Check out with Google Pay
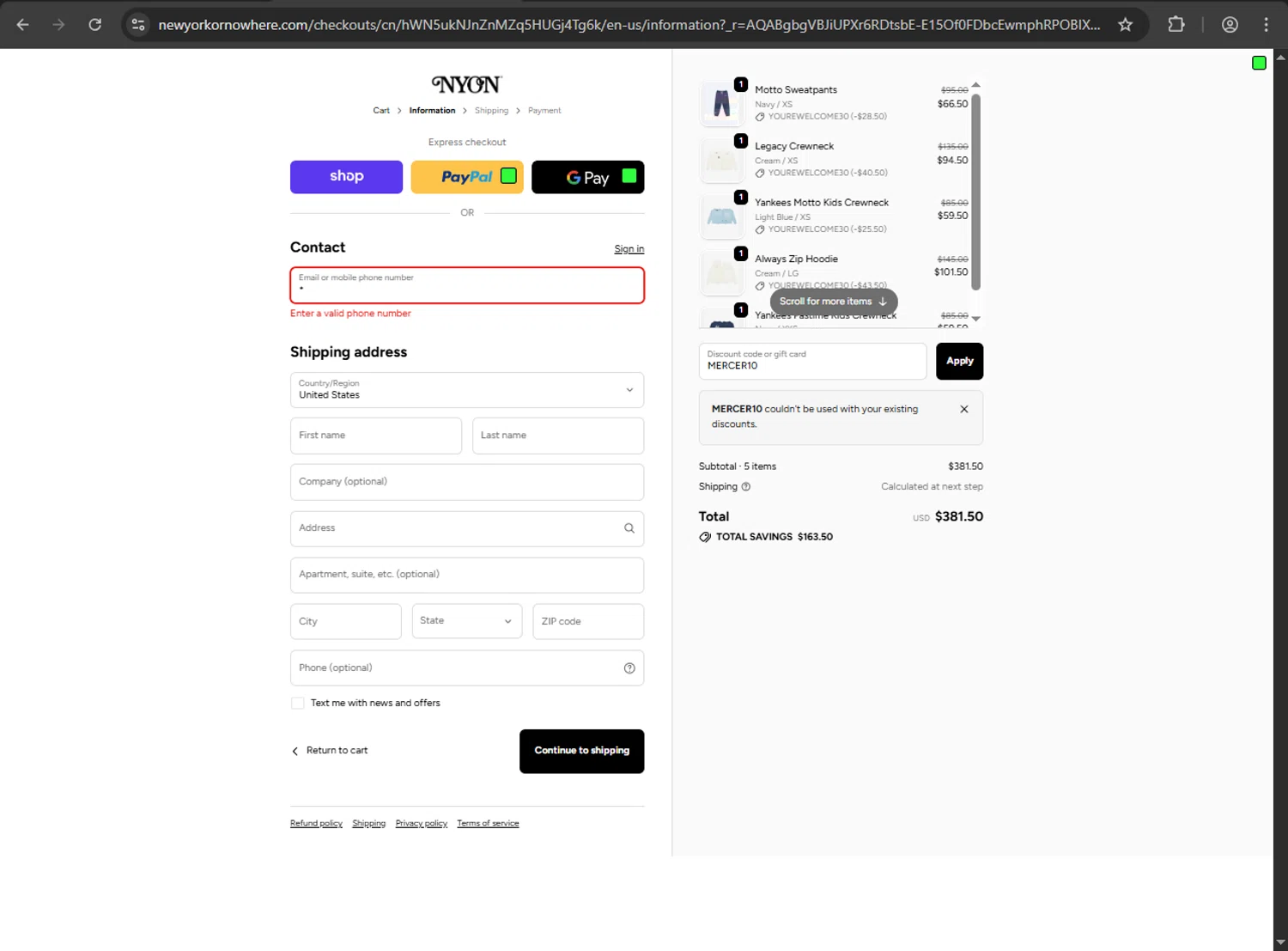1288x951 pixels. [587, 177]
